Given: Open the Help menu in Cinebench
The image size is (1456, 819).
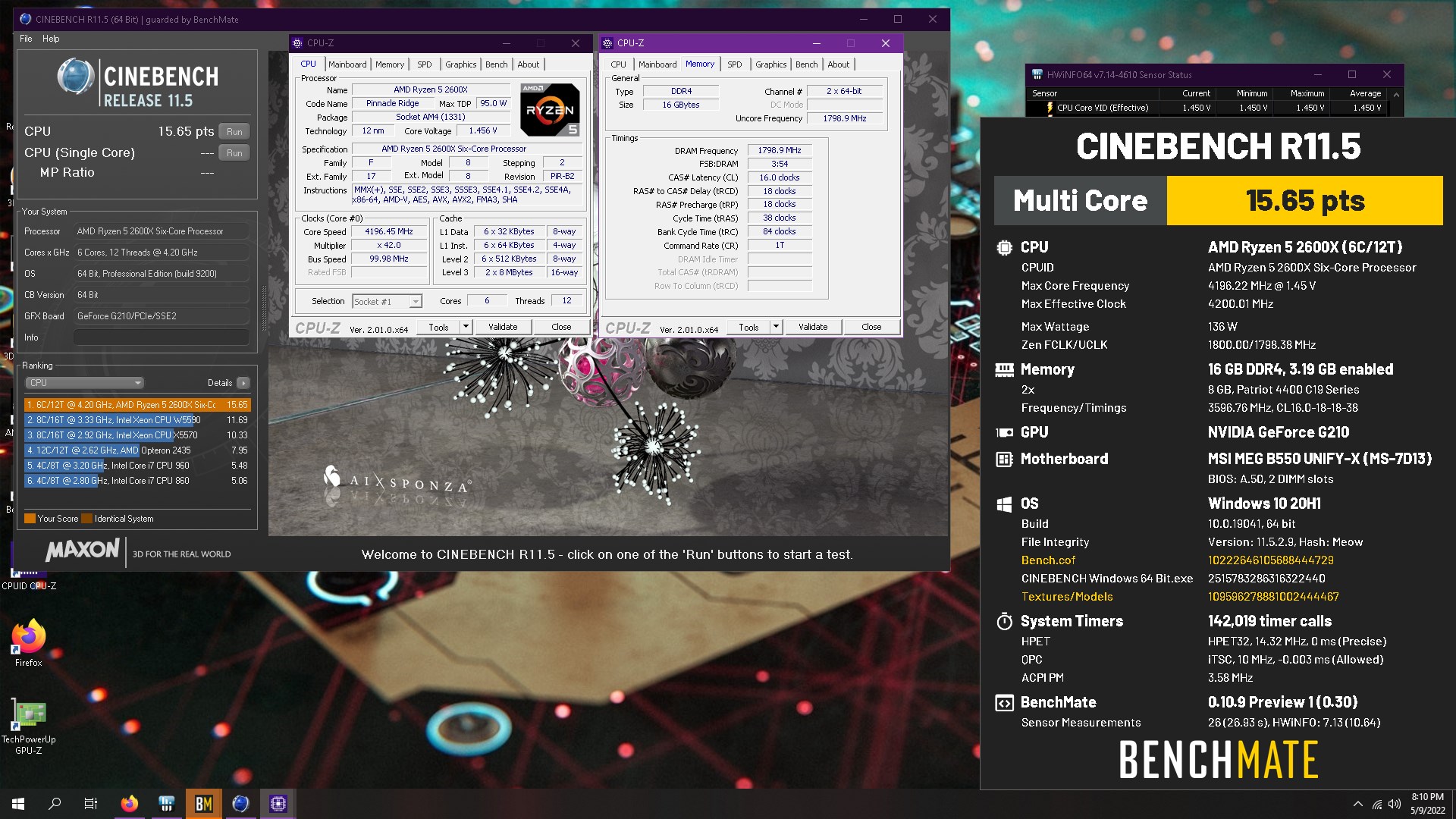Looking at the screenshot, I should [x=51, y=39].
